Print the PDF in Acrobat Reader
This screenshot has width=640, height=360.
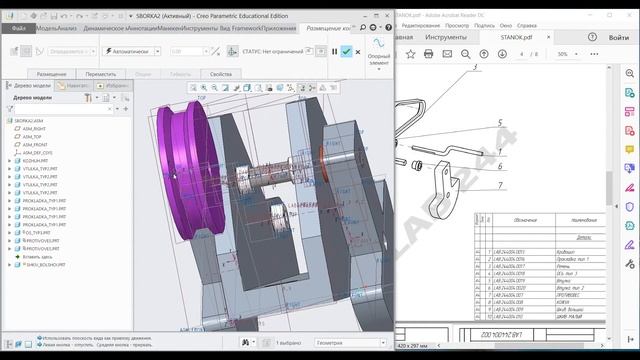pos(428,54)
